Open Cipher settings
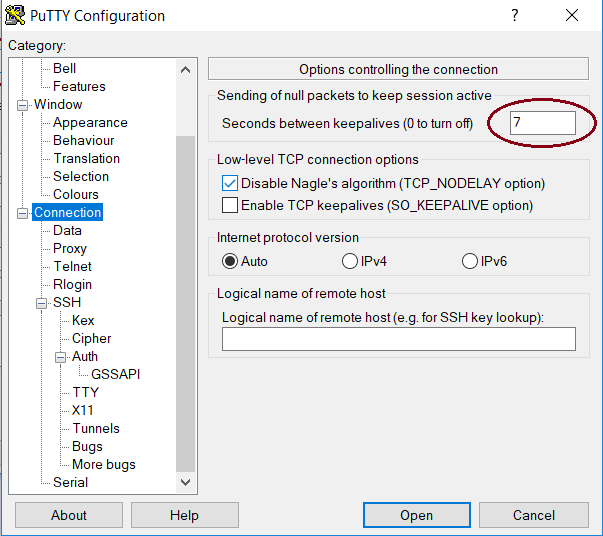Screen dimensions: 603x536 click(92, 339)
